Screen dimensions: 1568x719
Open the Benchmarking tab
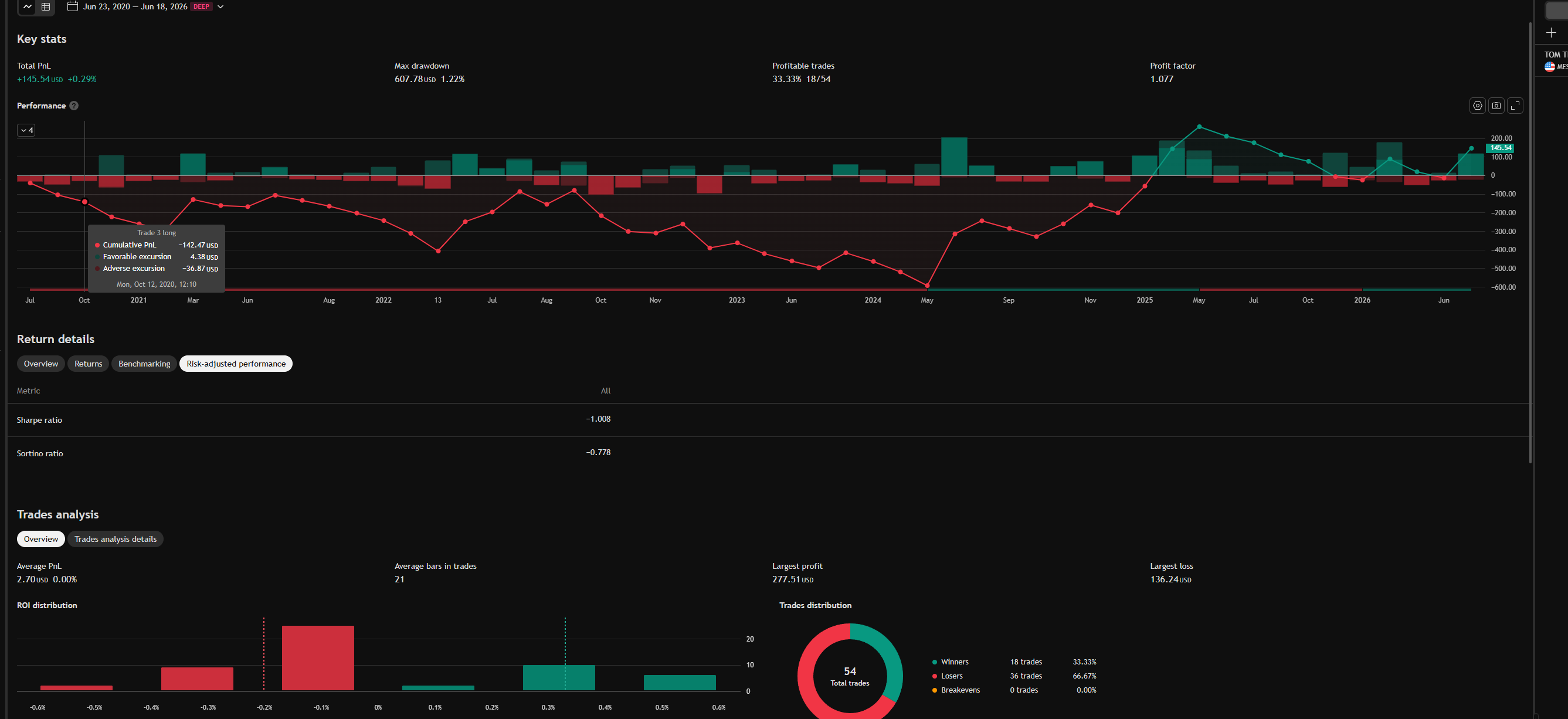coord(144,364)
